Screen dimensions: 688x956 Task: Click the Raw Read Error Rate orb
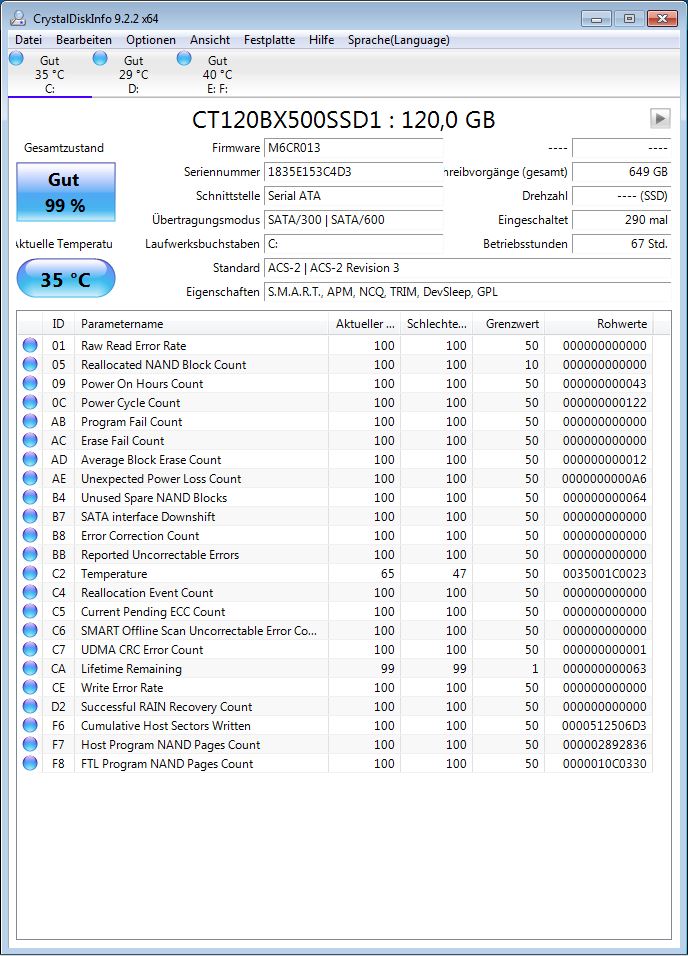(x=30, y=345)
